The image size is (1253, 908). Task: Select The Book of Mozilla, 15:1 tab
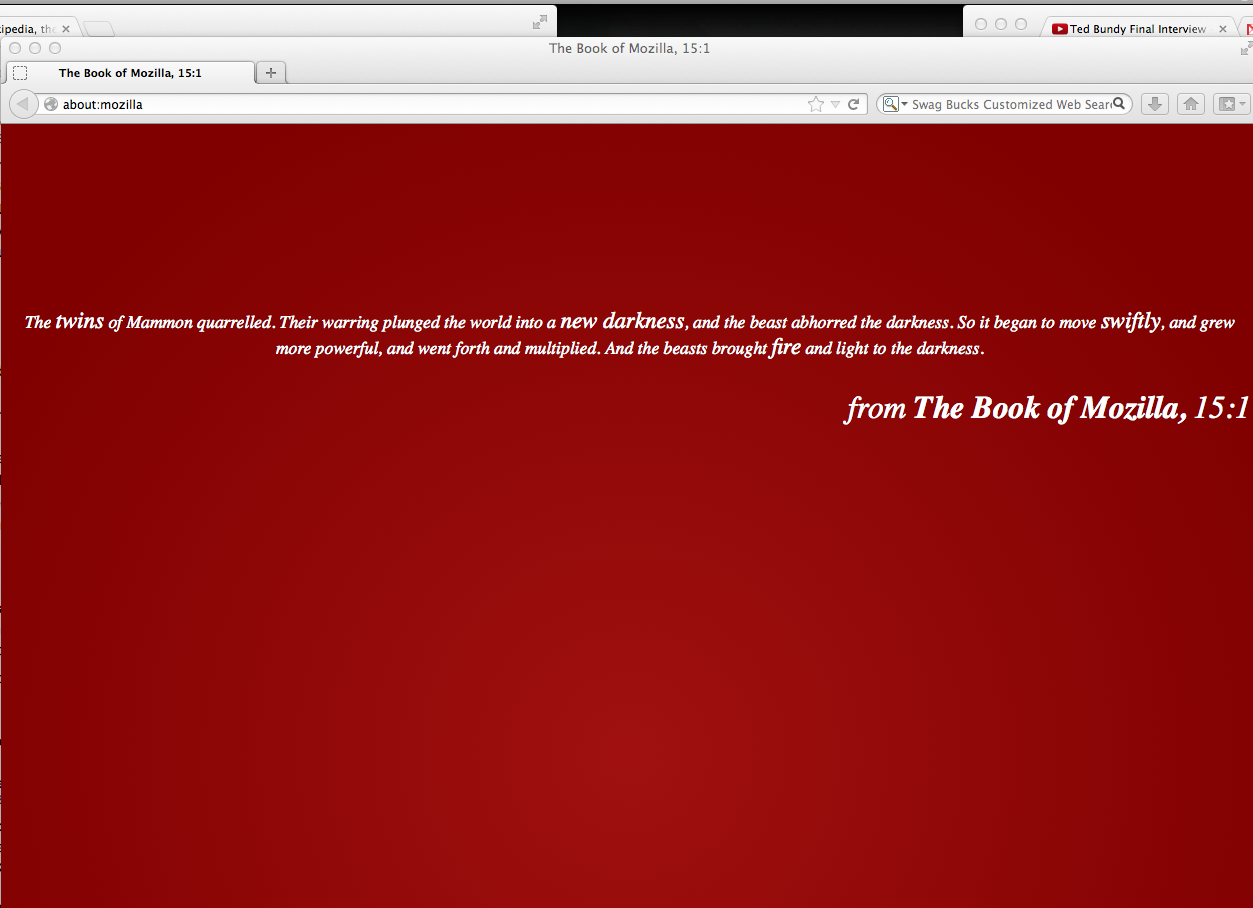(x=130, y=72)
